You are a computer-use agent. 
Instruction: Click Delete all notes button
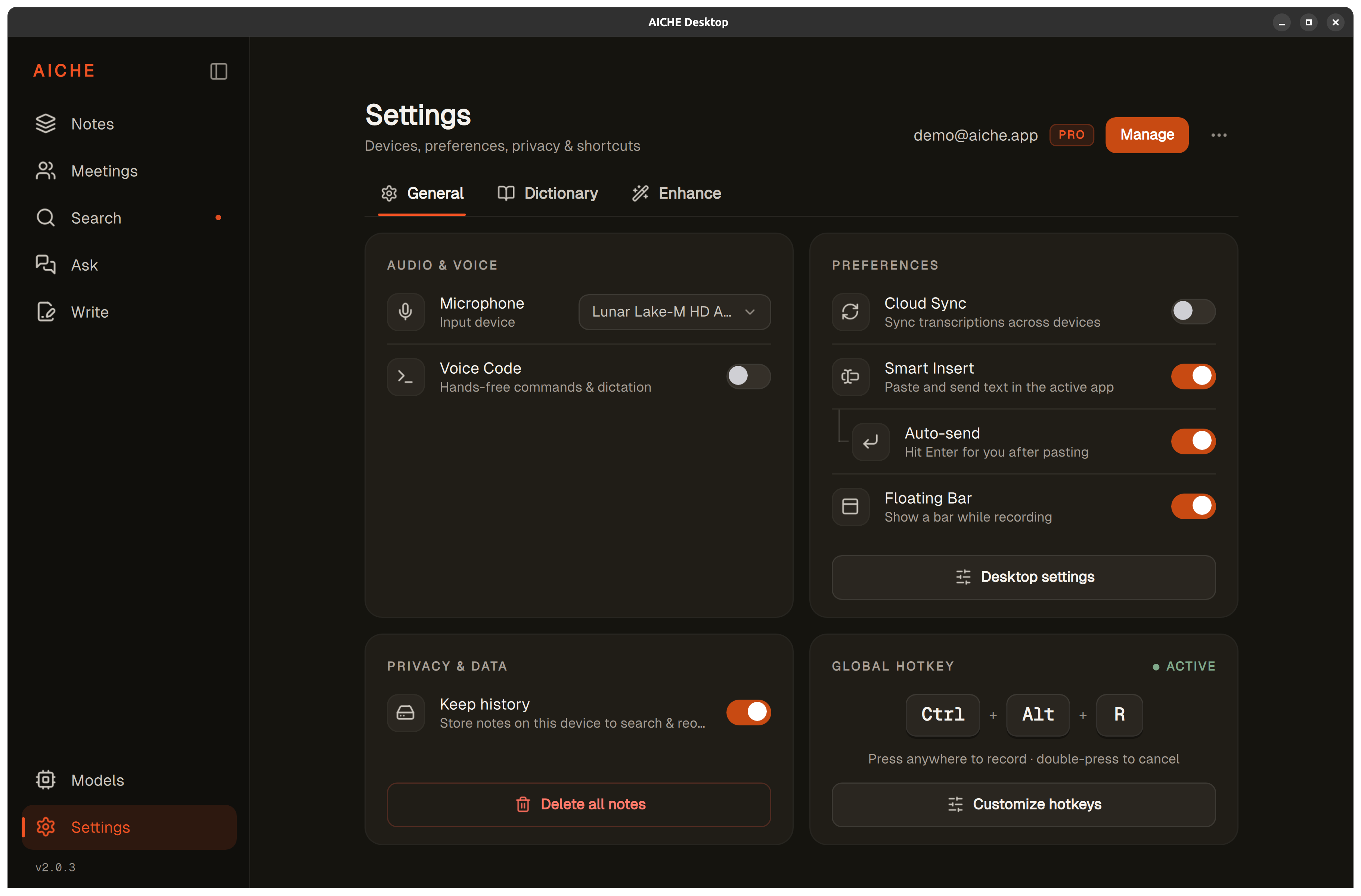(x=579, y=805)
